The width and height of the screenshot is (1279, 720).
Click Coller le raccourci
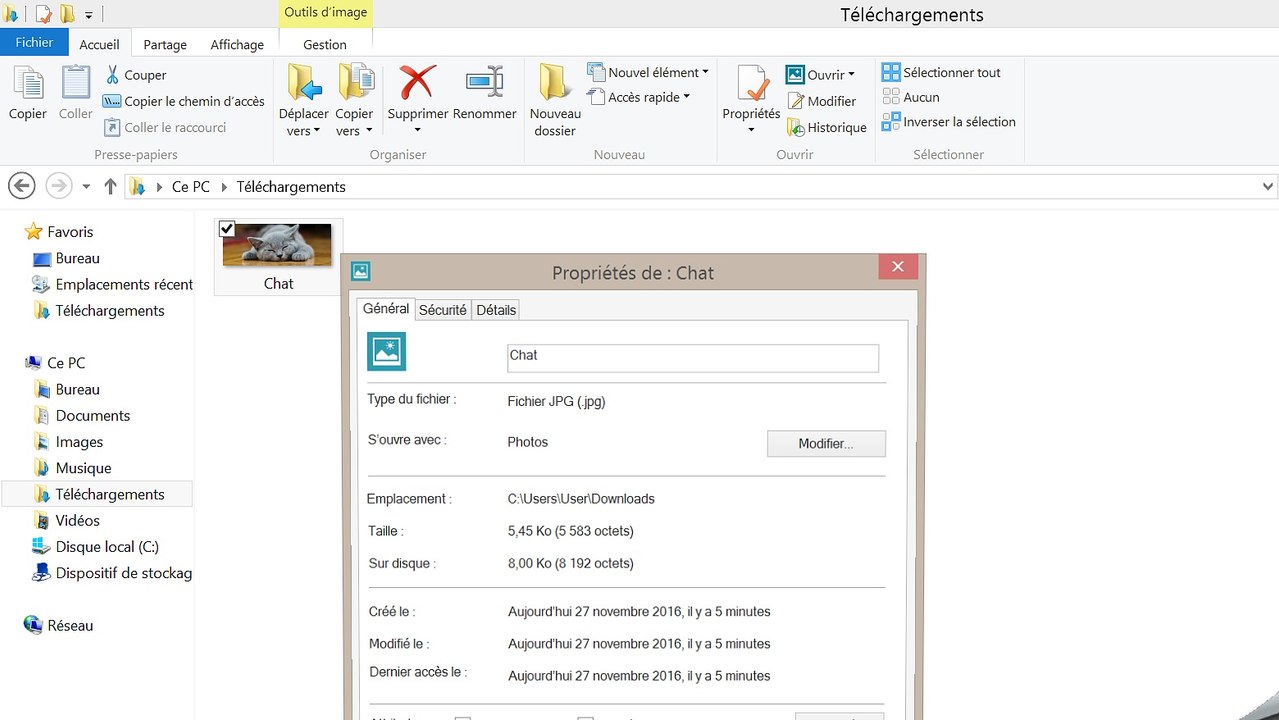click(165, 127)
